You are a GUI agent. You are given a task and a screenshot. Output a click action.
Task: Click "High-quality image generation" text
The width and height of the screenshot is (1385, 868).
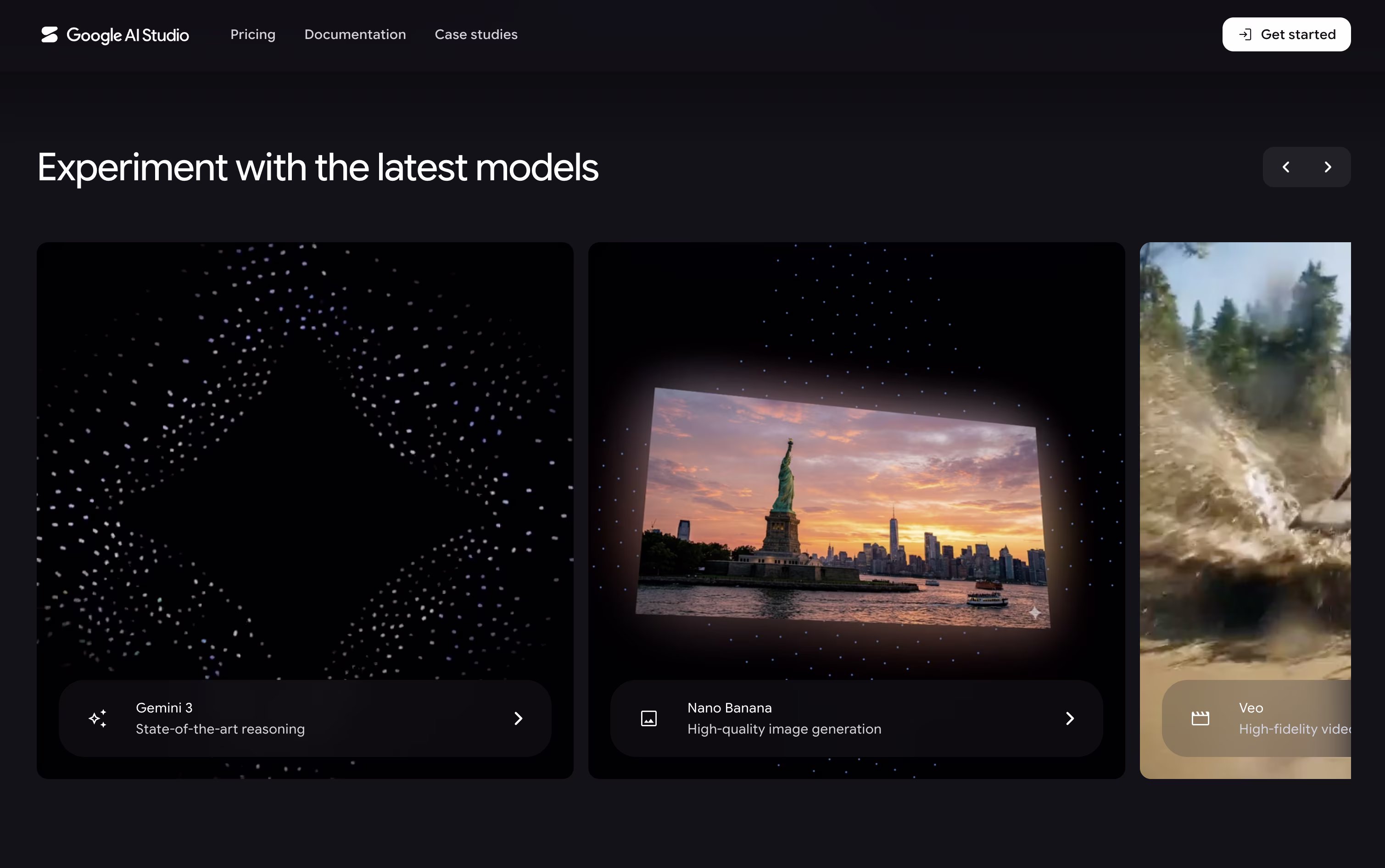(784, 729)
